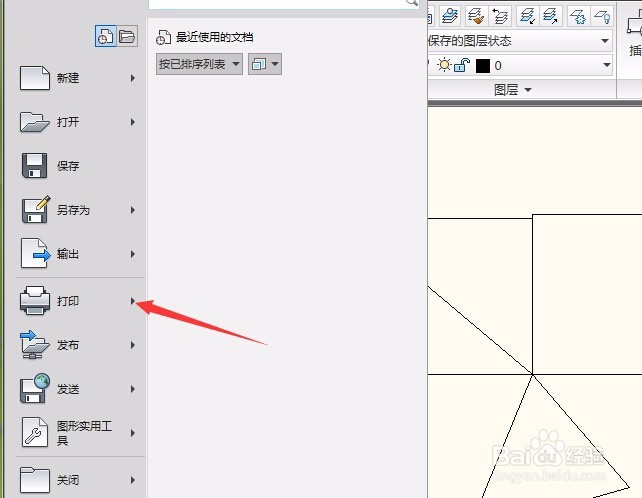Viewport: 642px width, 498px height.
Task: Click the previous layer state icon
Action: tap(500, 16)
